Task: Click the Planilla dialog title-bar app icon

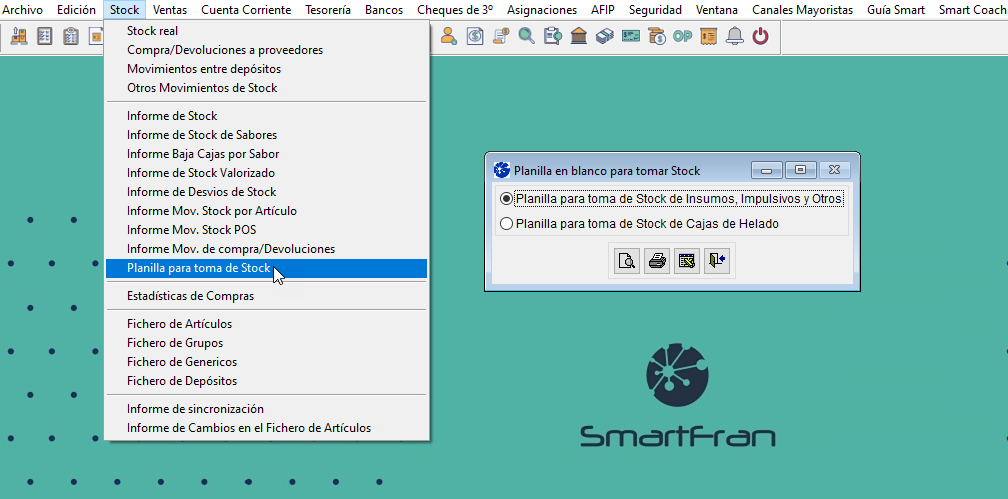Action: click(x=501, y=170)
